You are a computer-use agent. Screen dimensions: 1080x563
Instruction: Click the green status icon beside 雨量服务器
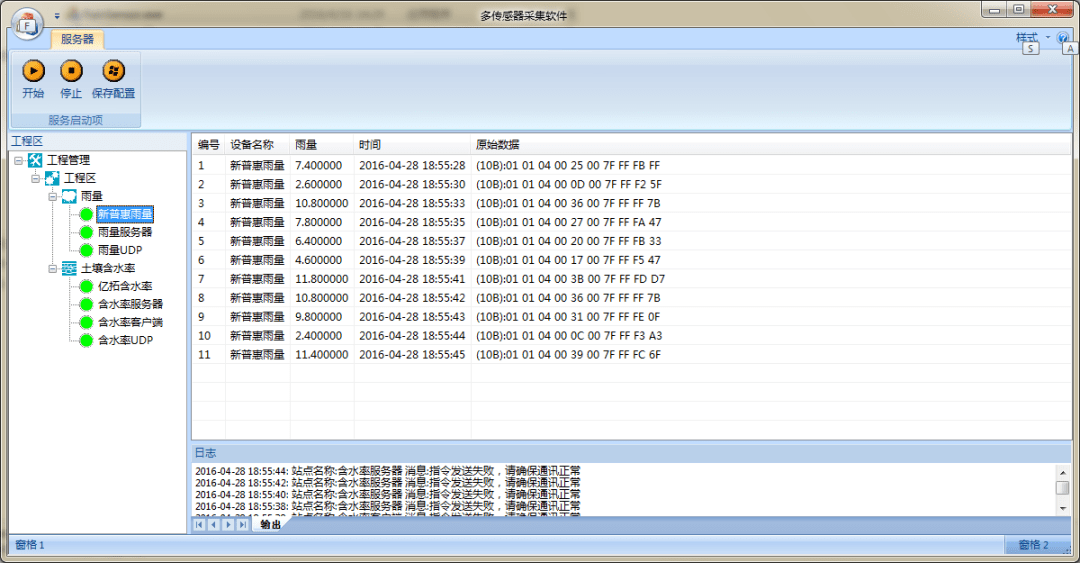pyautogui.click(x=86, y=232)
